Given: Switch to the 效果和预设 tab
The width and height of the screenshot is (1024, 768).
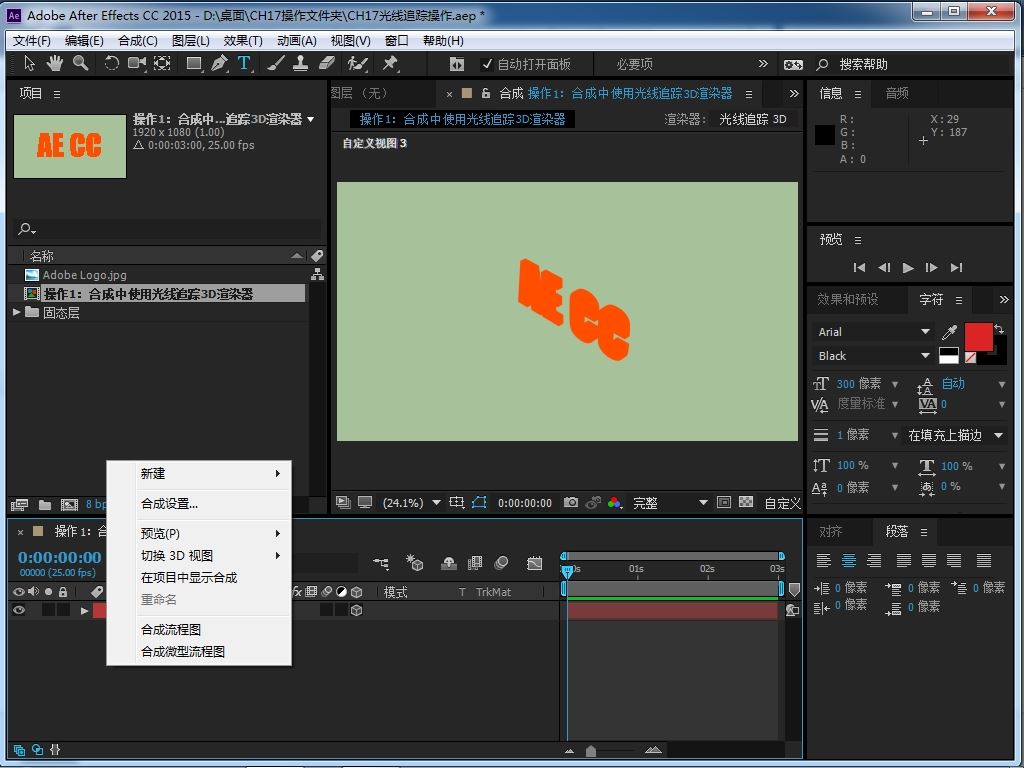Looking at the screenshot, I should coord(847,299).
